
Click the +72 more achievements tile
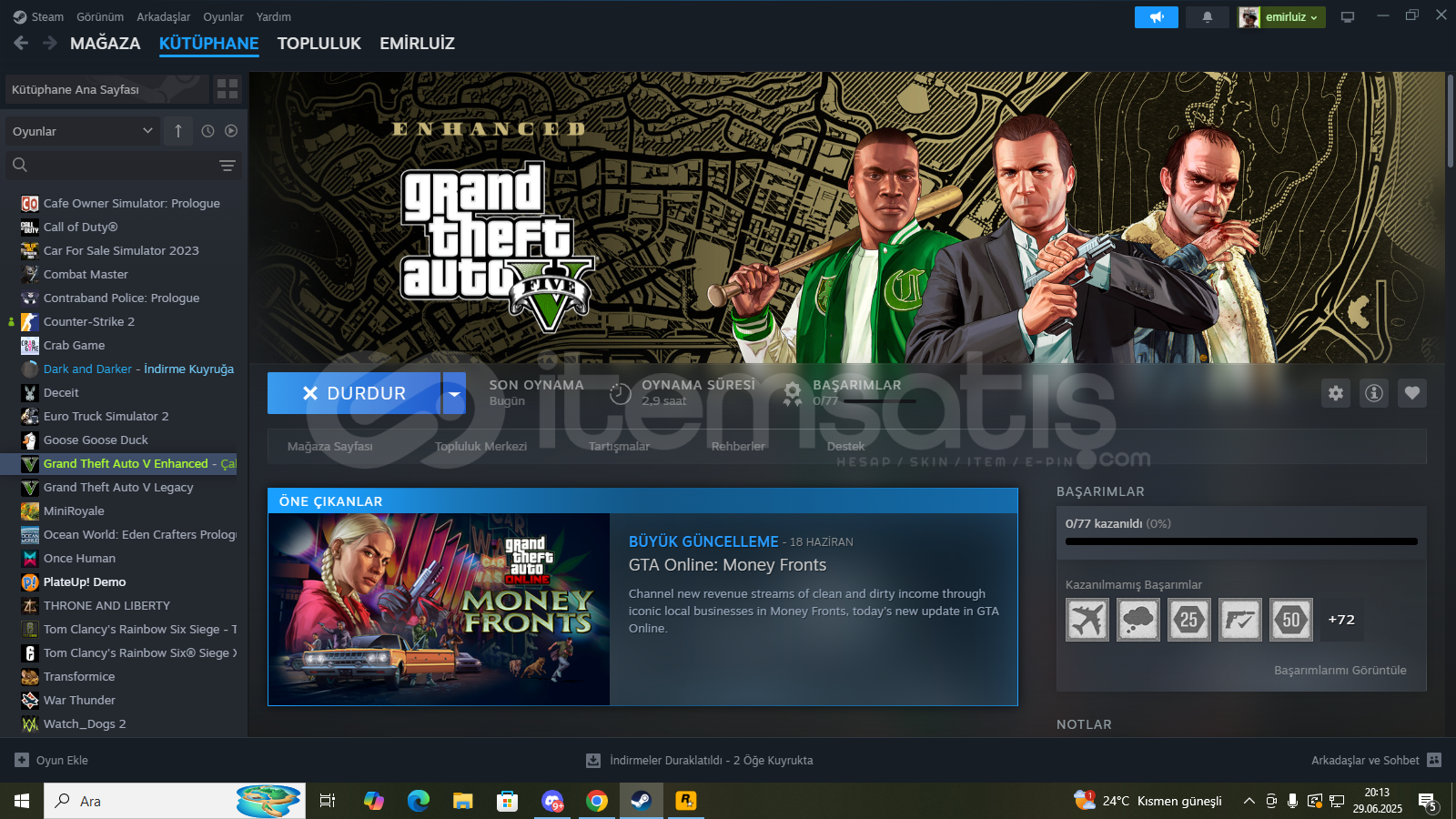pos(1341,620)
